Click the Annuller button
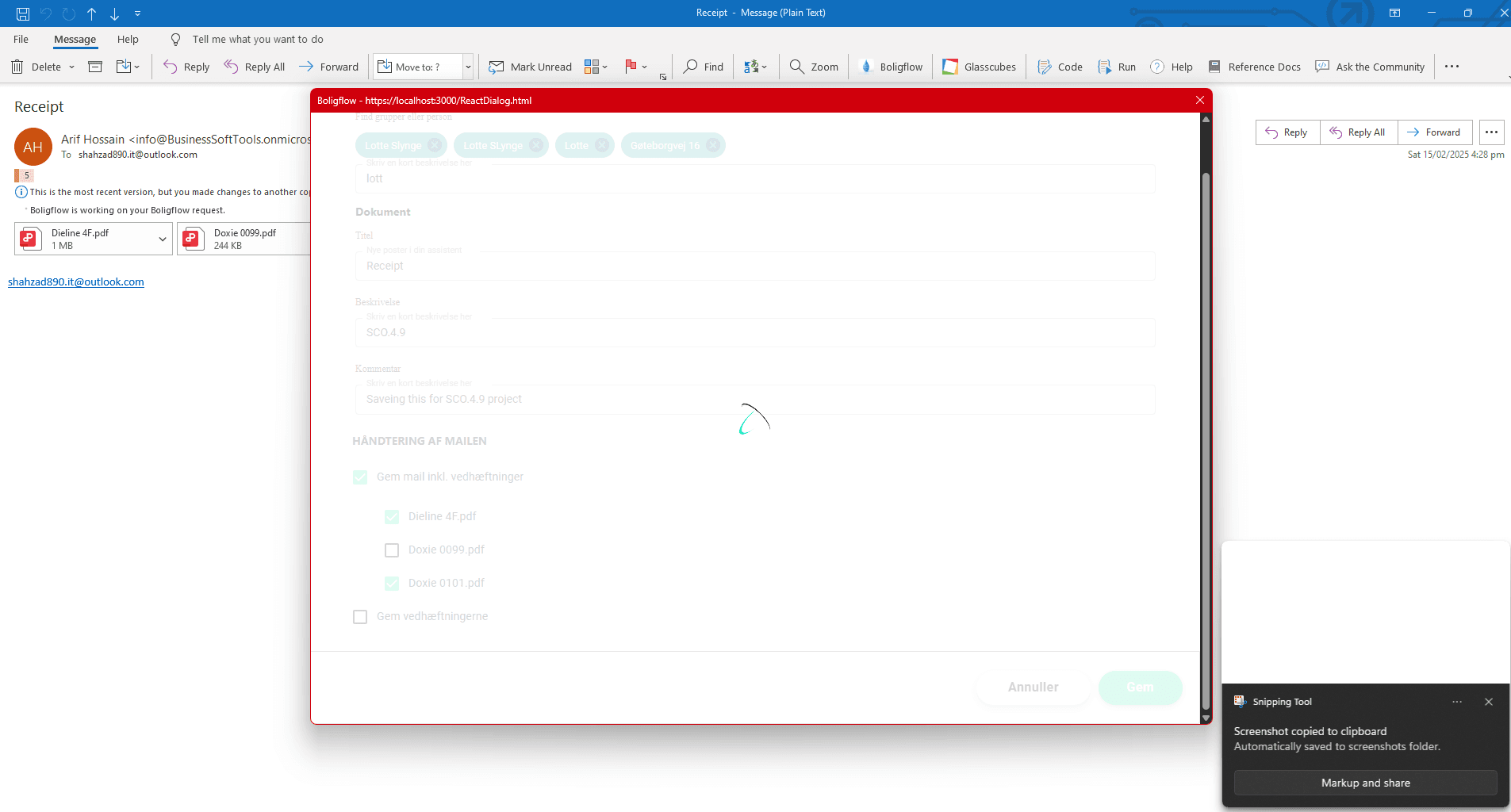The width and height of the screenshot is (1511, 812). [x=1033, y=688]
